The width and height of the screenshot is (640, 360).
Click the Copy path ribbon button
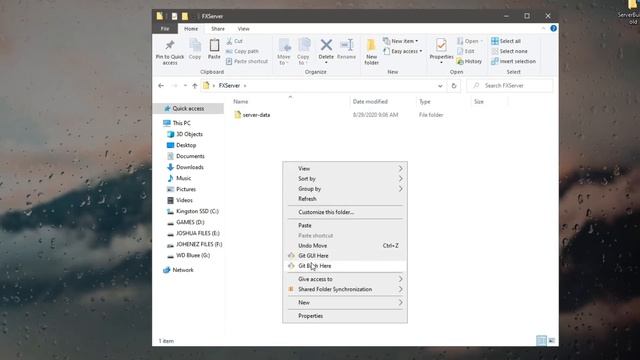242,51
